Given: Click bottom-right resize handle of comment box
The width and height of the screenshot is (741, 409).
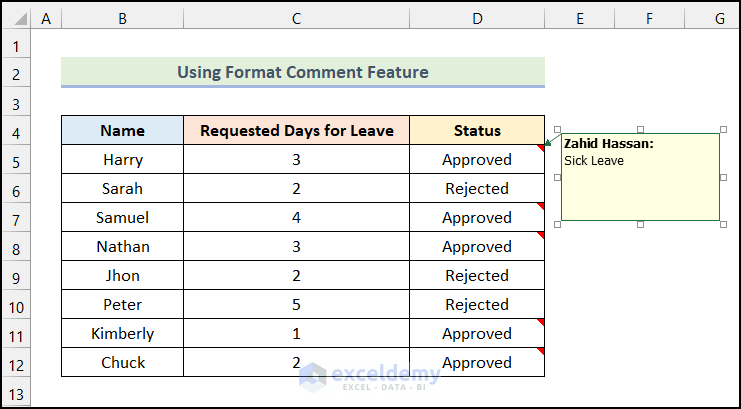Looking at the screenshot, I should point(723,223).
